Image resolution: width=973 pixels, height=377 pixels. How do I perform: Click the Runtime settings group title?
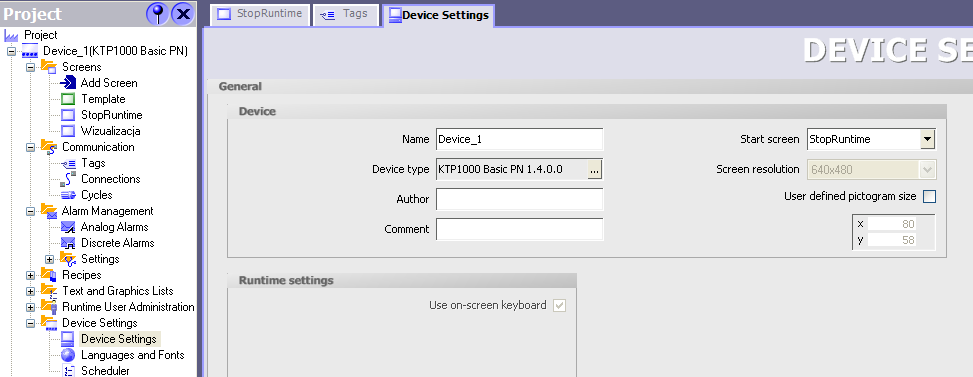tap(286, 280)
